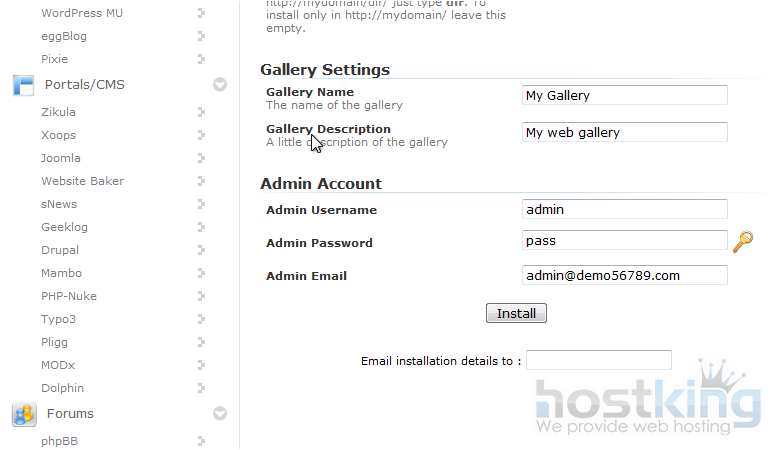Choose Website Baker in the sidebar
The height and width of the screenshot is (450, 776).
(82, 181)
